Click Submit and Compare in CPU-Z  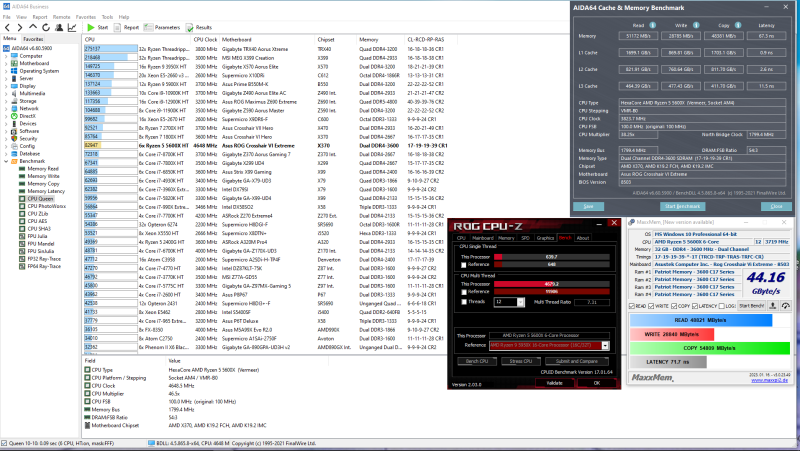(577, 361)
